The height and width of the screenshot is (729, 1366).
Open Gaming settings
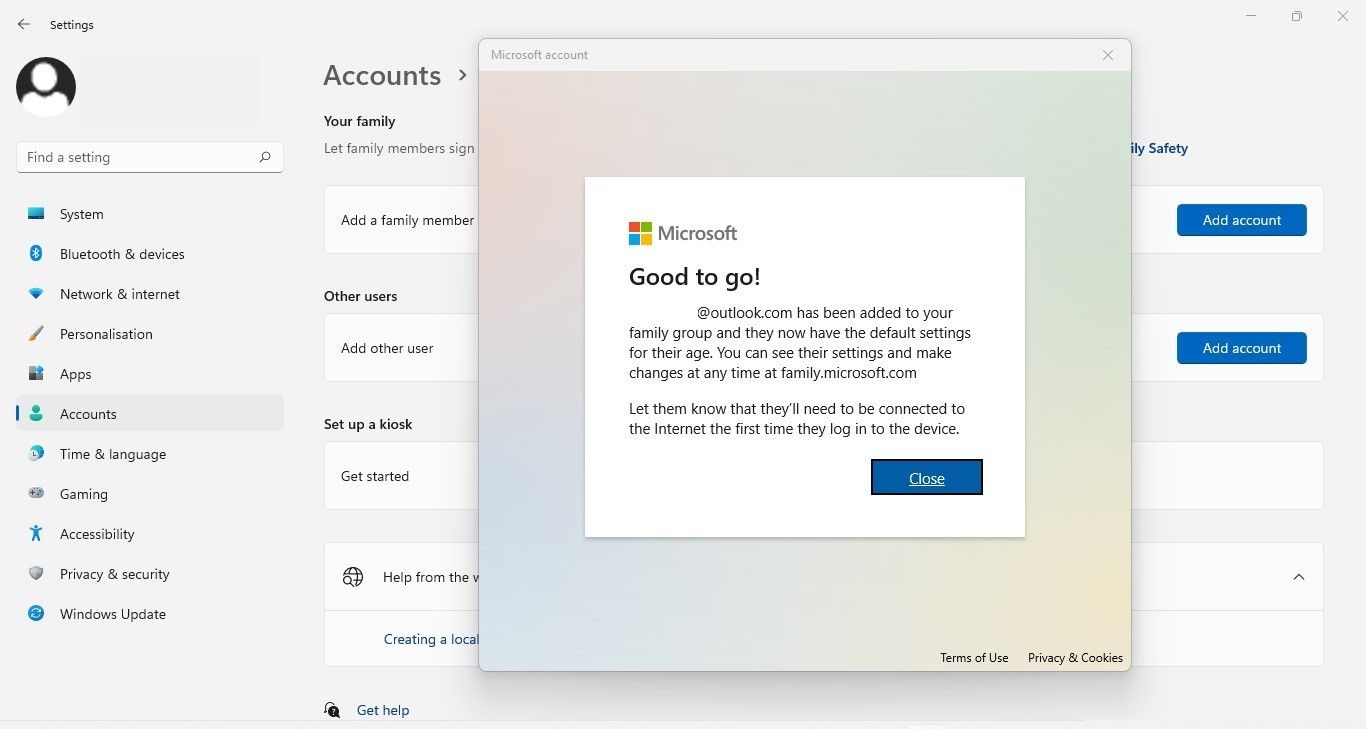pyautogui.click(x=150, y=494)
